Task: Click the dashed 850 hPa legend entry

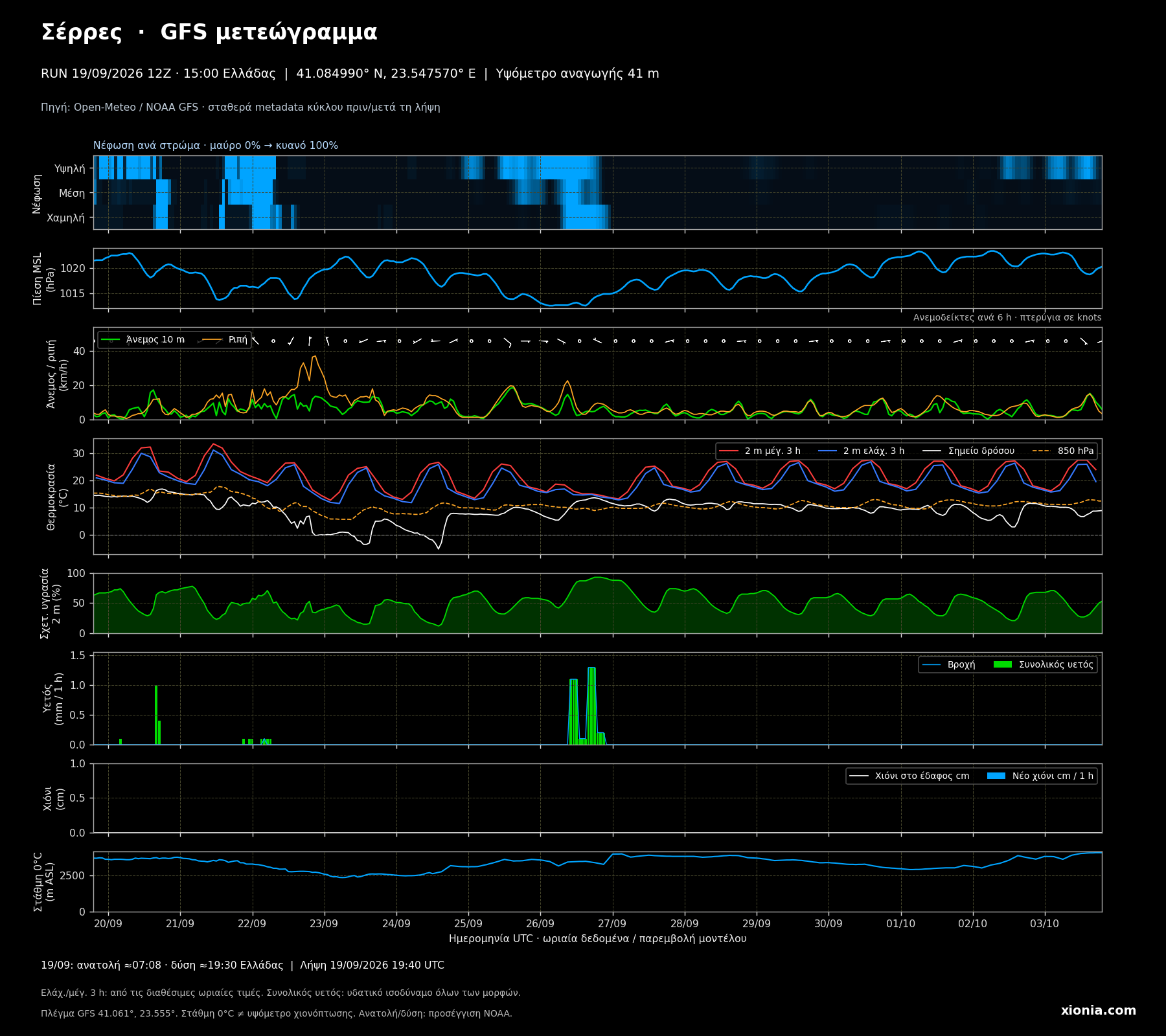Action: click(x=1063, y=451)
